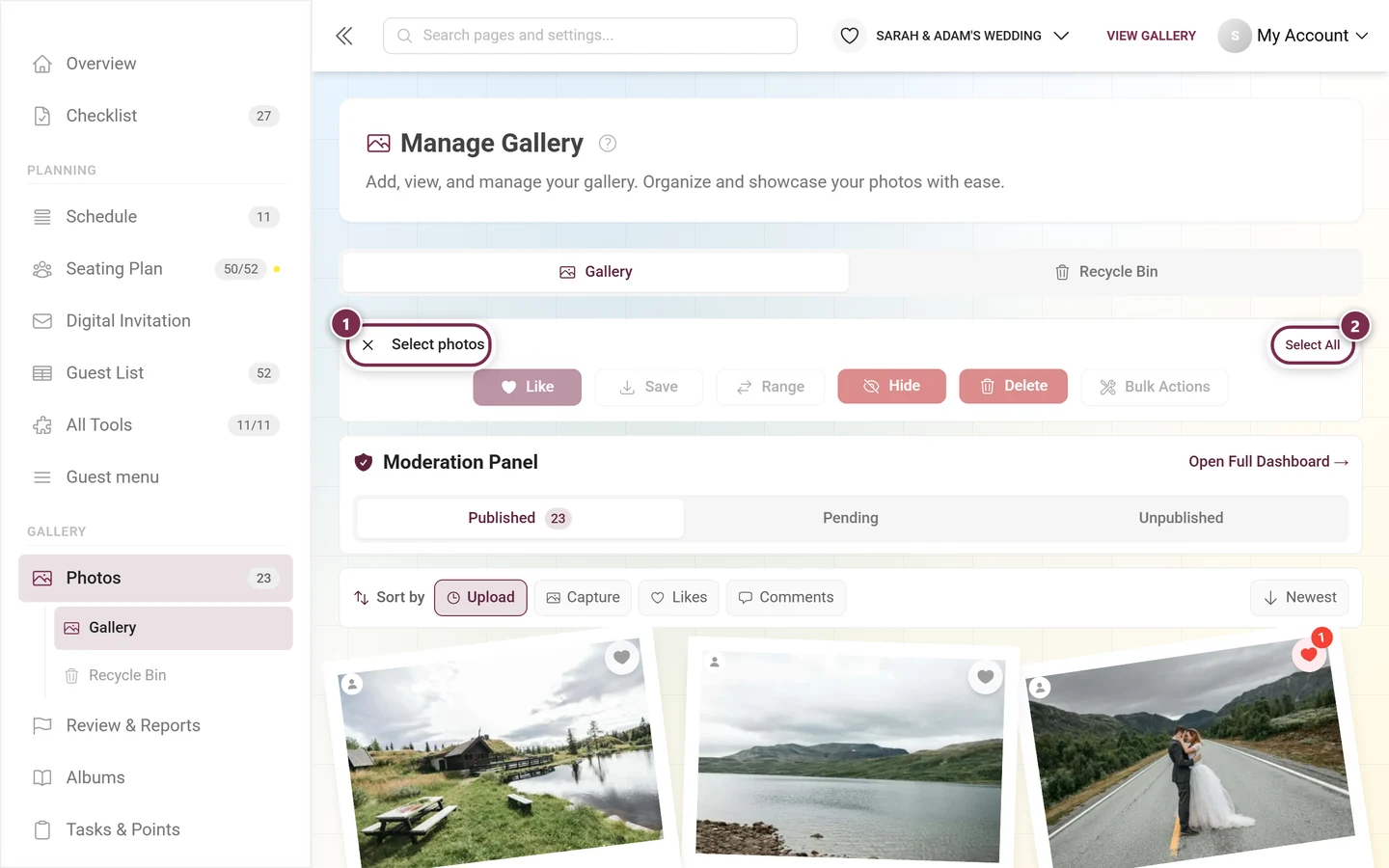
Task: Open All Tools in the sidebar
Action: coord(155,425)
